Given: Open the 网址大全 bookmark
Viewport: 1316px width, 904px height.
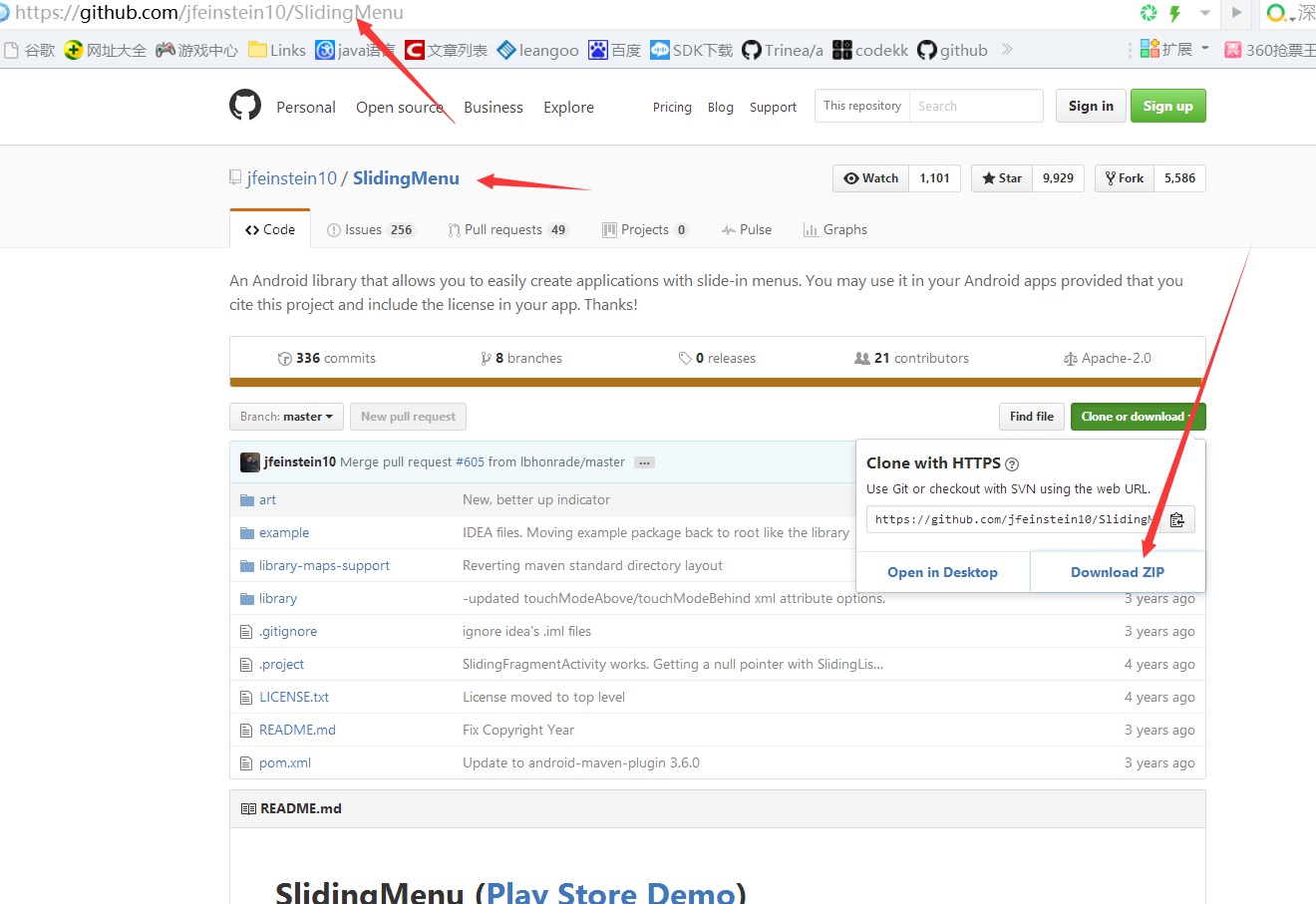Looking at the screenshot, I should coord(105,50).
